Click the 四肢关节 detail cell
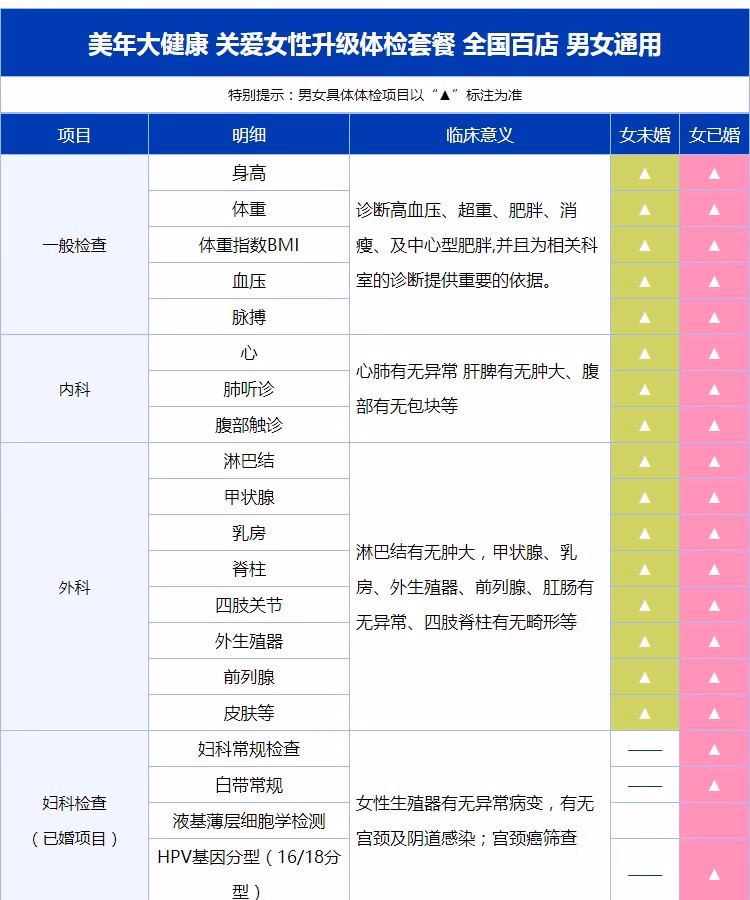This screenshot has height=900, width=750. click(248, 605)
